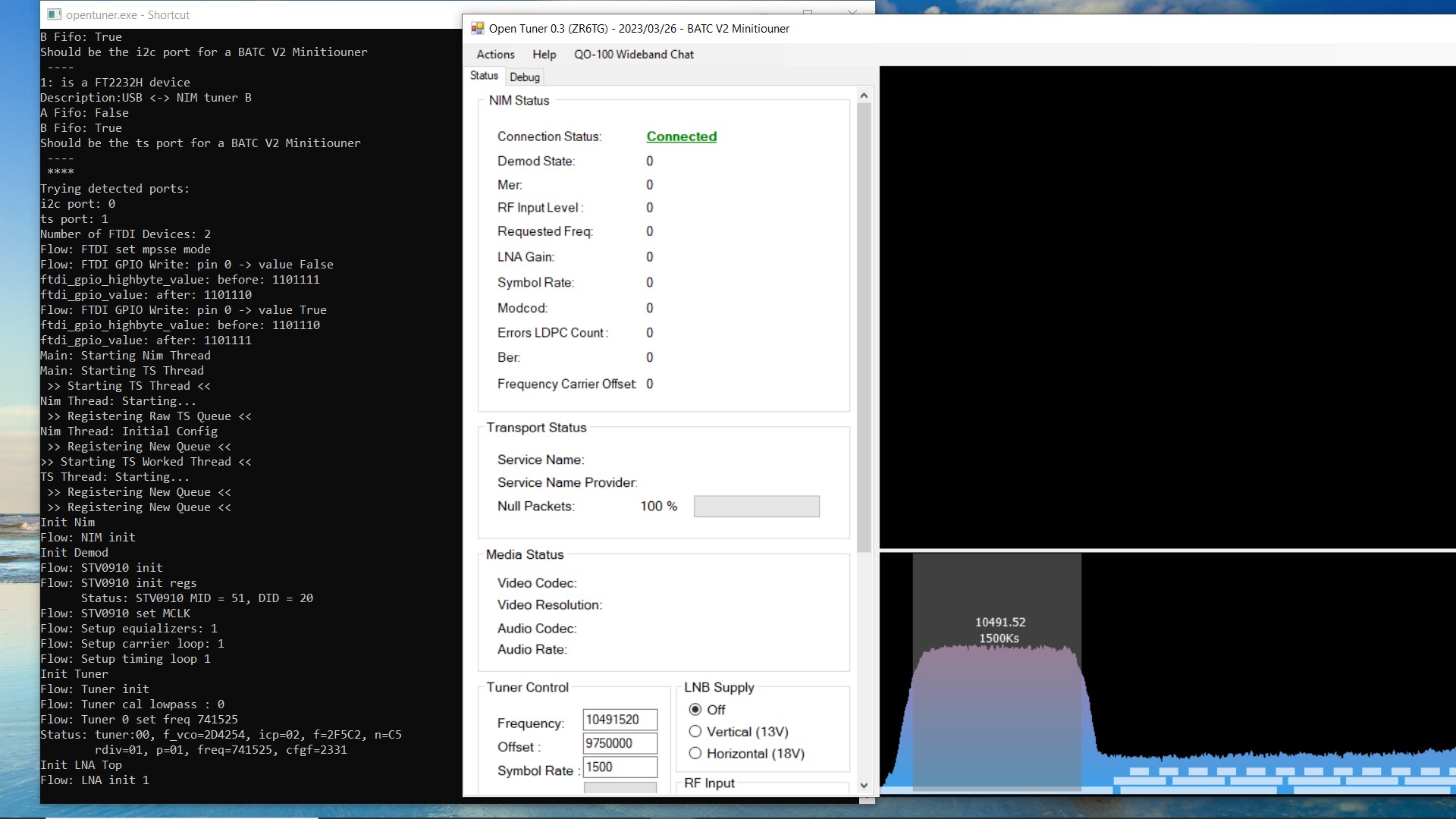The height and width of the screenshot is (819, 1456).
Task: Open the QO-100 Wideband Chat menu
Action: (x=634, y=55)
